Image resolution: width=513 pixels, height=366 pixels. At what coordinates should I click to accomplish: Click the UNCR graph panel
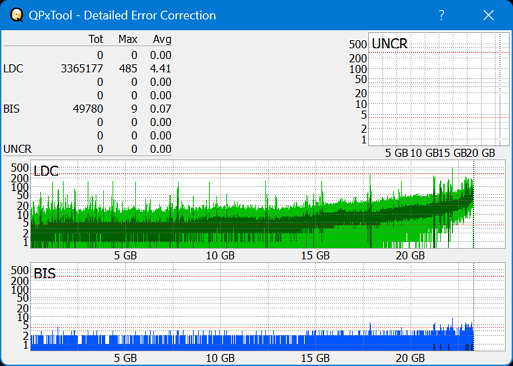(x=439, y=89)
